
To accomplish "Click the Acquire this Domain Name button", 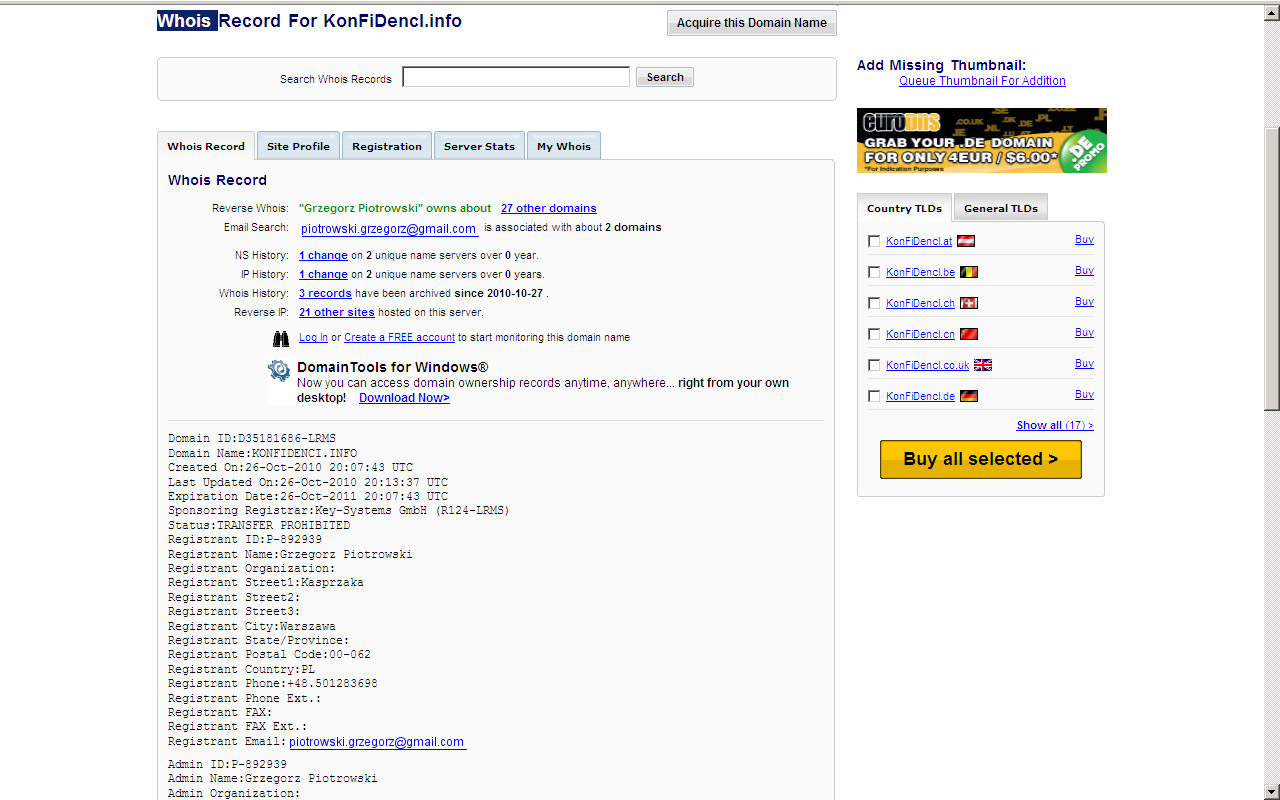I will [x=751, y=23].
